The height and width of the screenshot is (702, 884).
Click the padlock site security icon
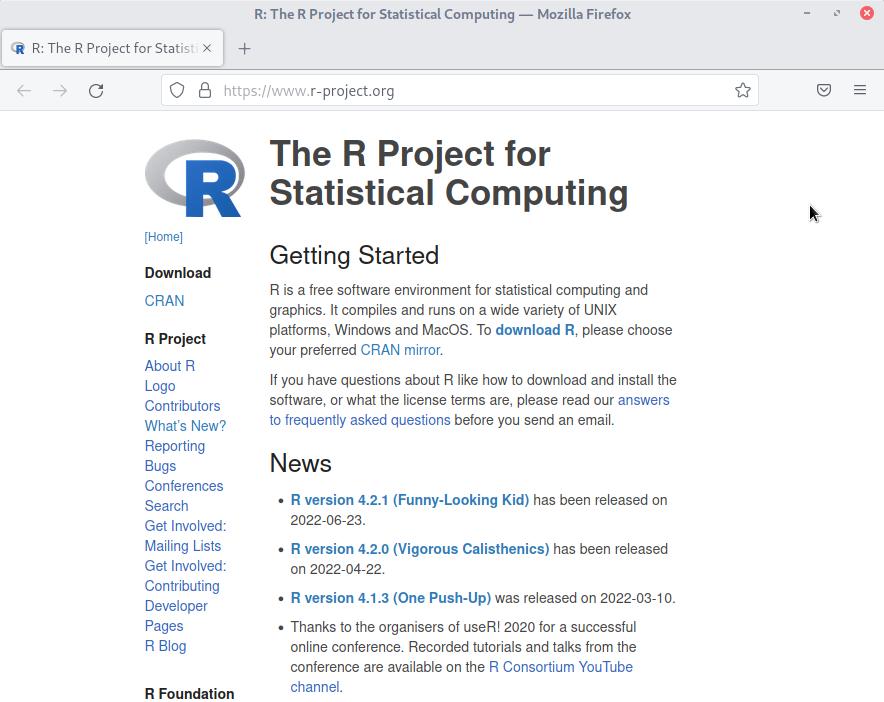click(205, 90)
